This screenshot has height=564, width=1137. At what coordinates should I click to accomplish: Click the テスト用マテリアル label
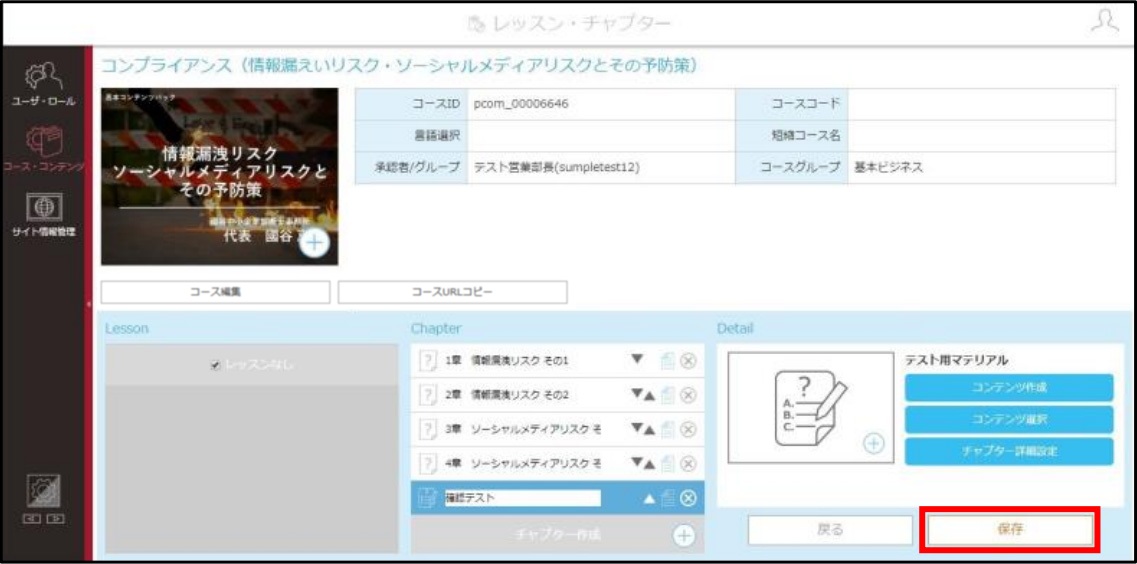(x=956, y=360)
